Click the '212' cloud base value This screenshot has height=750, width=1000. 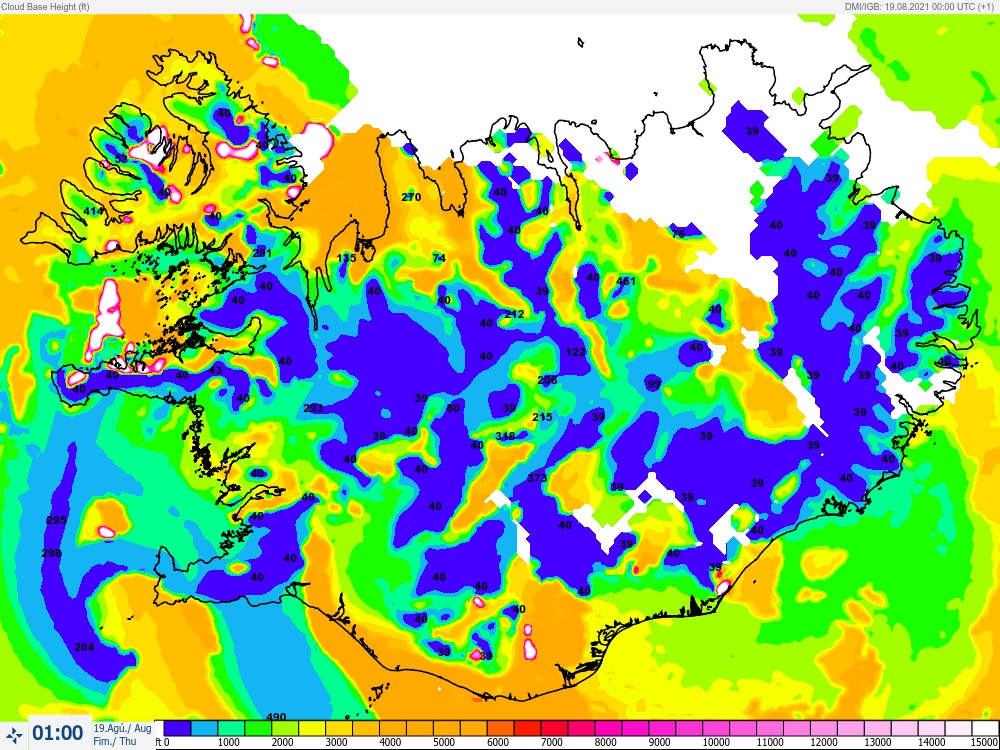point(514,314)
